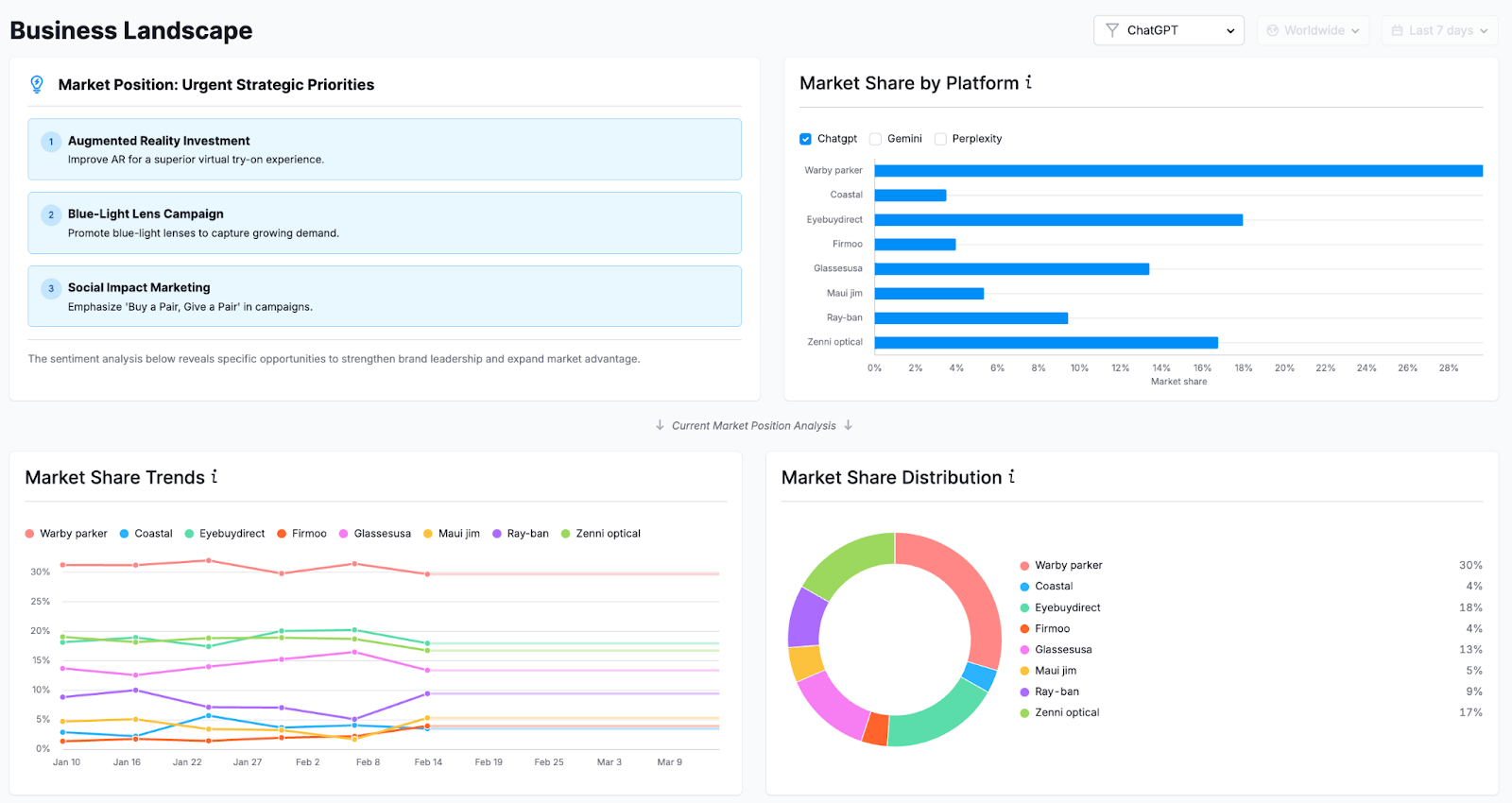1512x803 pixels.
Task: Open the ChatGPT platform dropdown
Action: [1169, 30]
